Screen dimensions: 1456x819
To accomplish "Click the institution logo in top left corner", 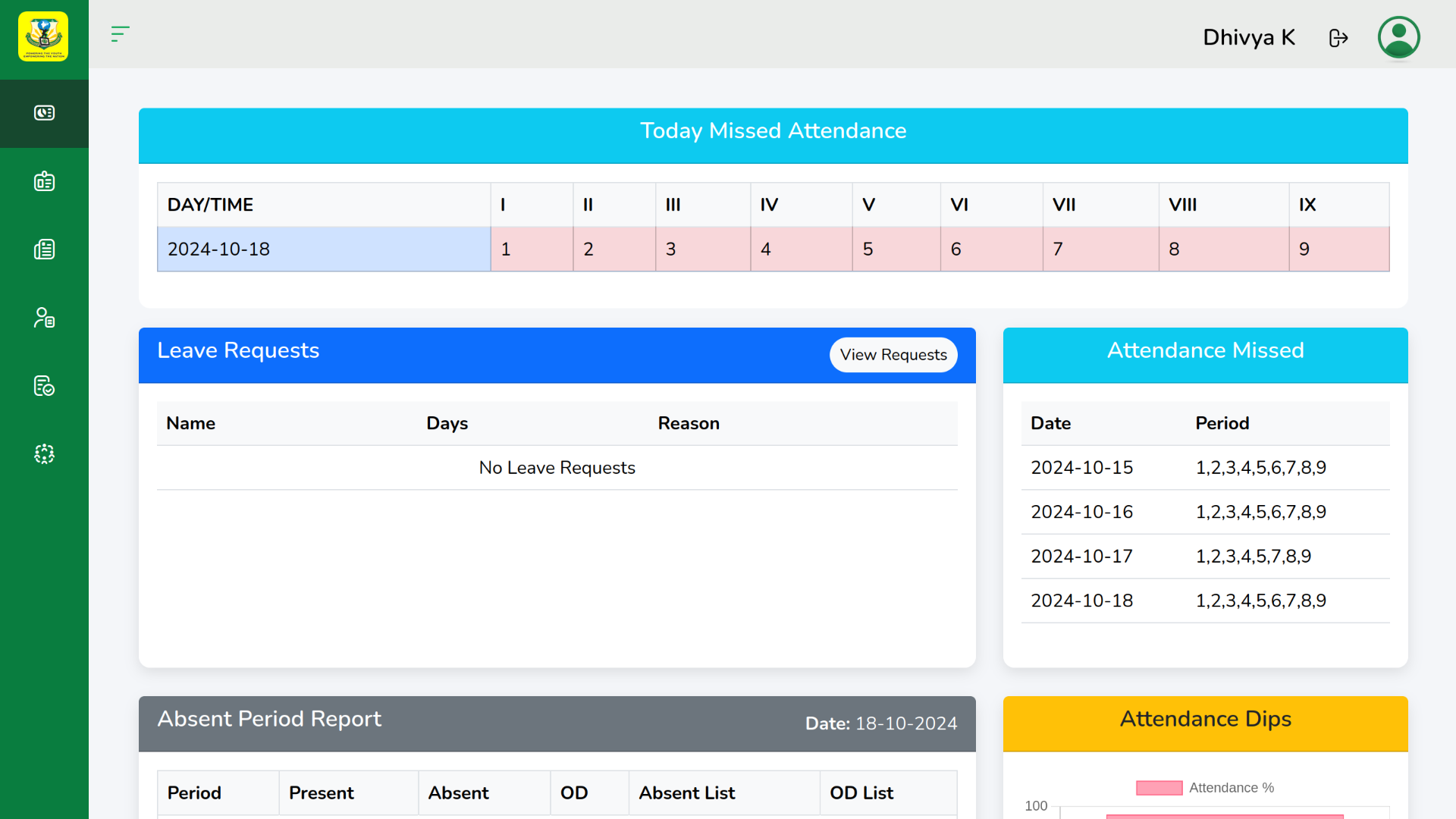I will [x=43, y=36].
